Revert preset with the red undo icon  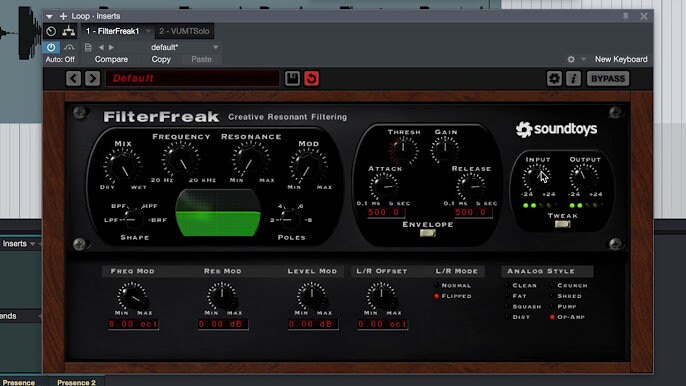point(312,79)
